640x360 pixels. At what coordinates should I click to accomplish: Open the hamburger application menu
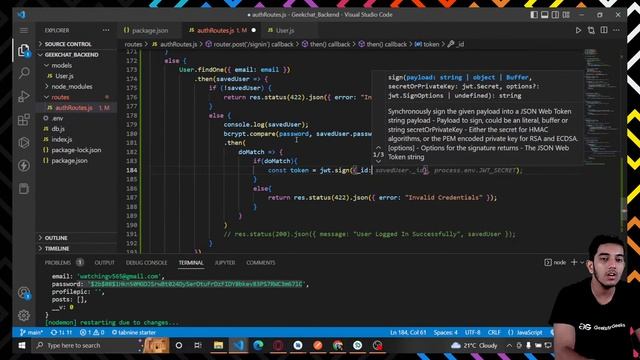coord(24,31)
